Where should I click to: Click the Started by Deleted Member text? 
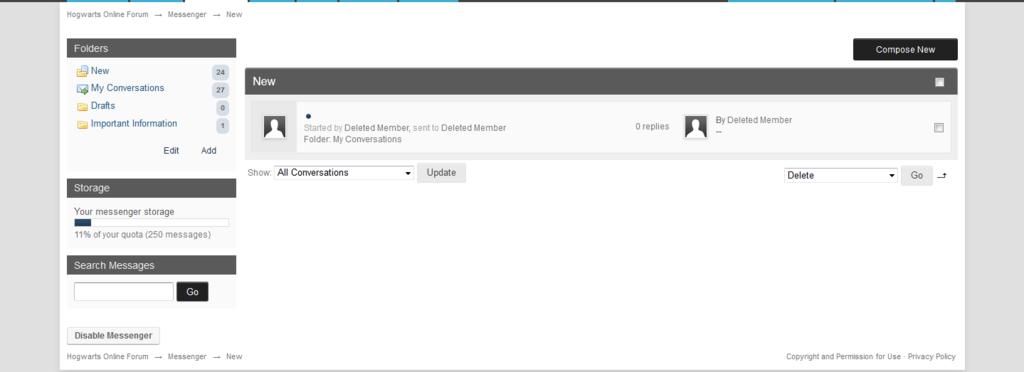point(357,128)
